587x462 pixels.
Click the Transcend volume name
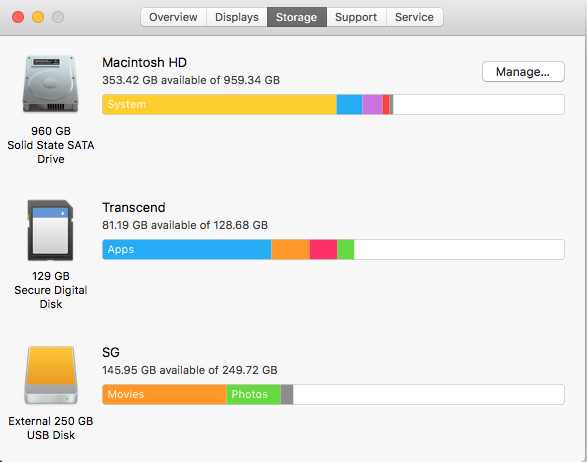134,207
